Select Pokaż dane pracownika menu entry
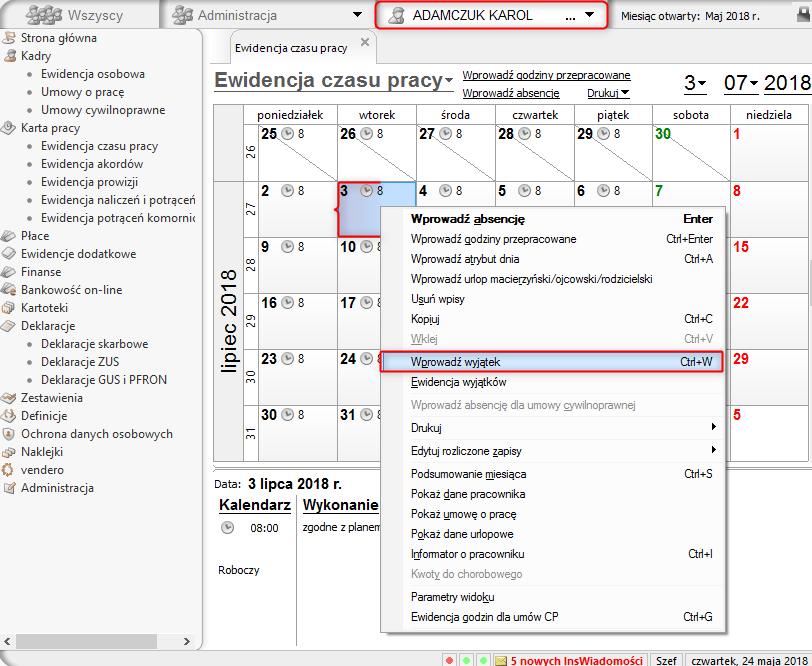812x666 pixels. tap(552, 494)
